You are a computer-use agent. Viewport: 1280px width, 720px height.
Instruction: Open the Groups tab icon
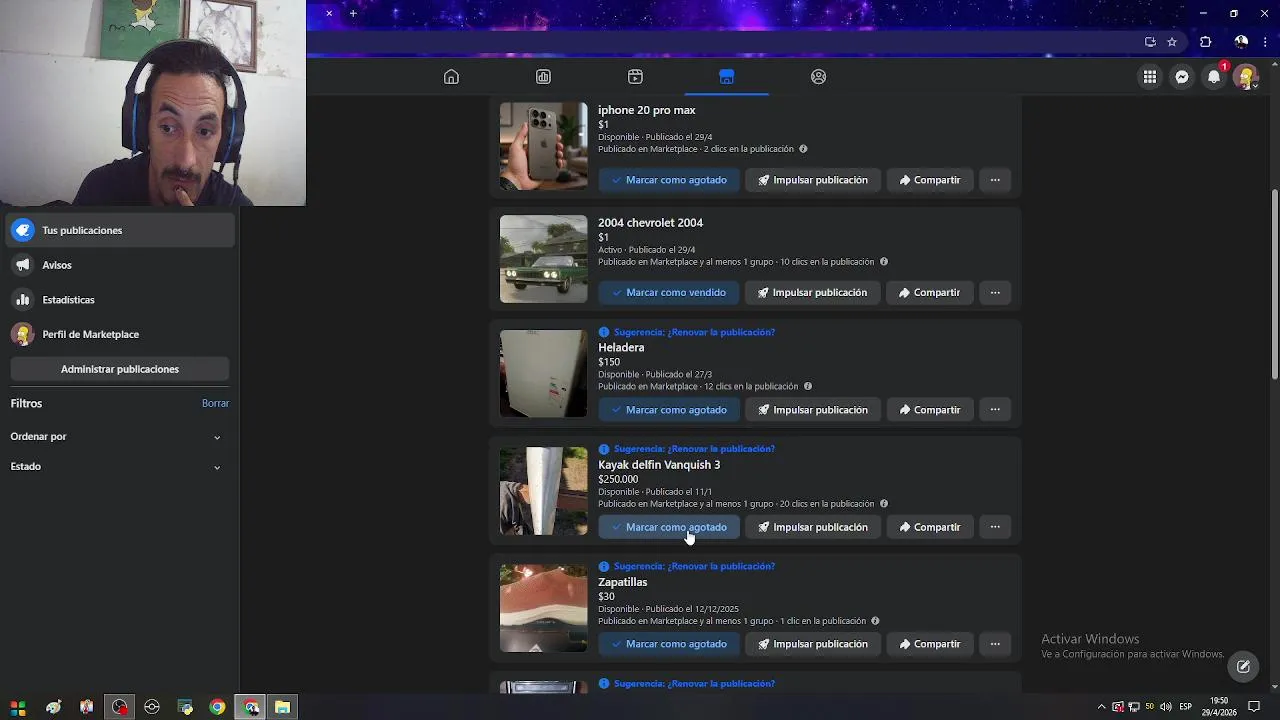tap(819, 77)
